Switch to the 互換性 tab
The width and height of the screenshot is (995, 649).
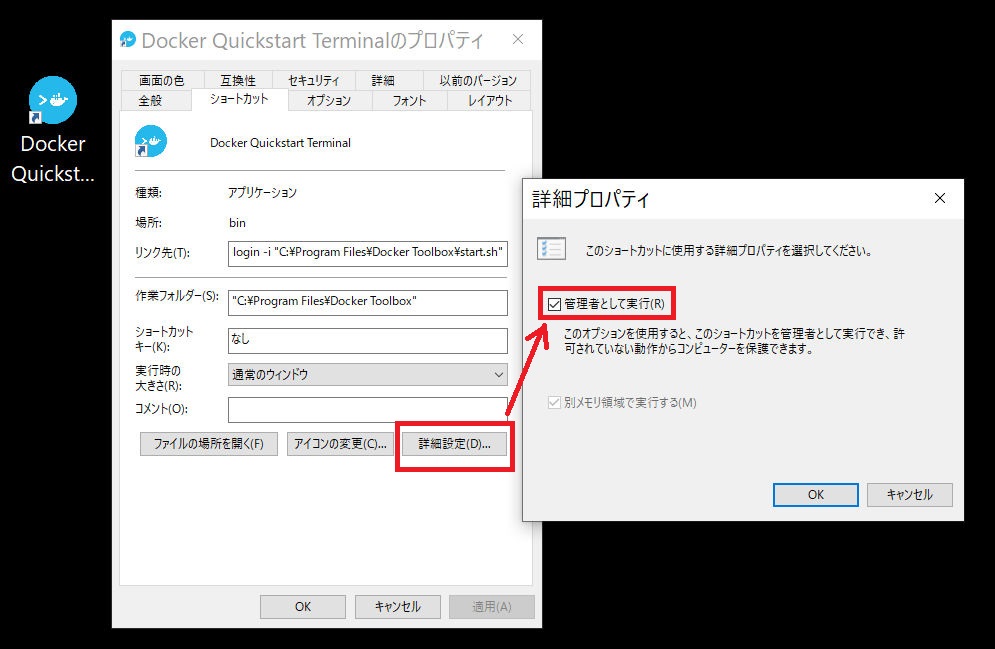pyautogui.click(x=237, y=80)
